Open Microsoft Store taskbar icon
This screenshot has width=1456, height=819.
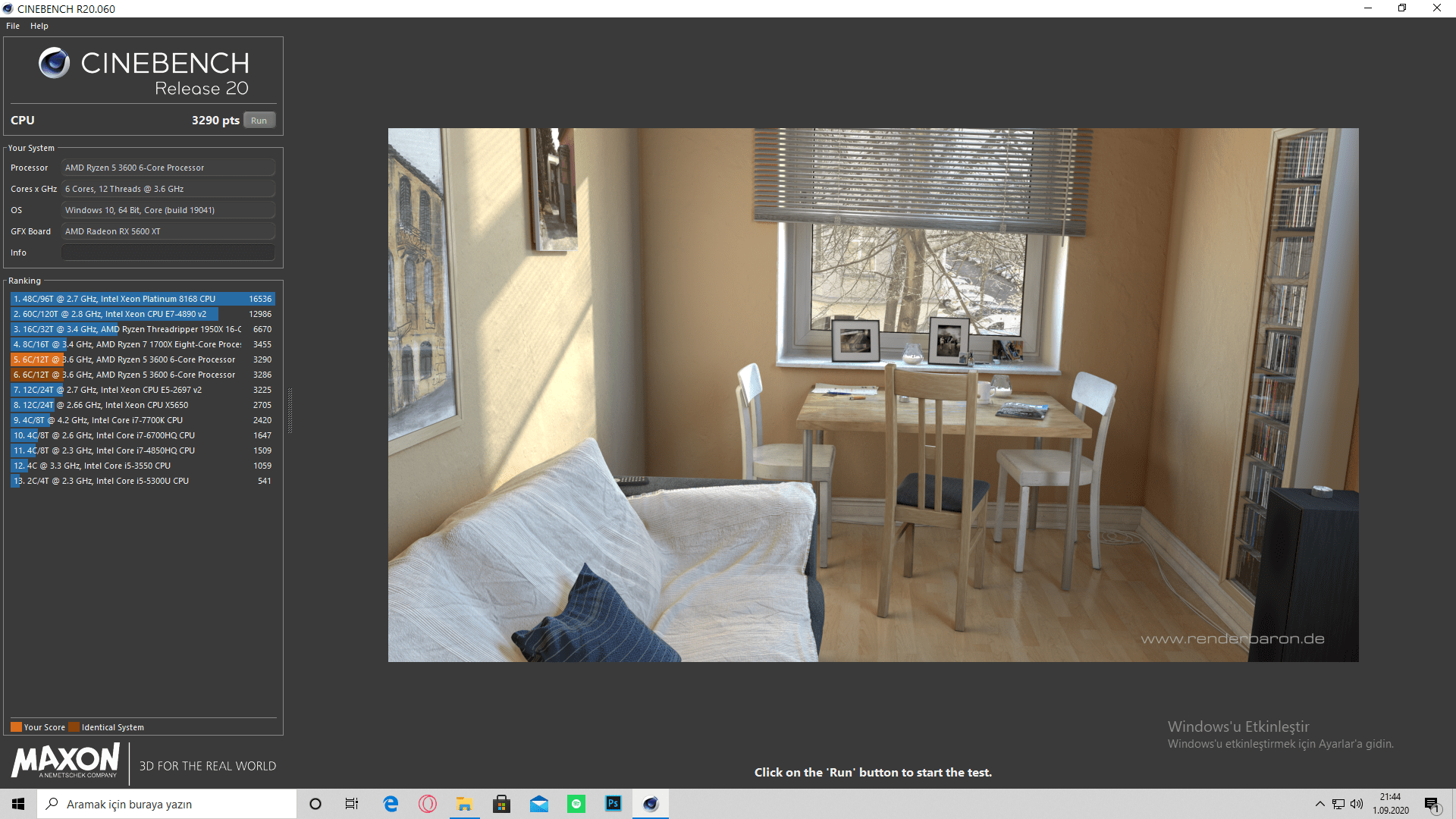point(501,804)
